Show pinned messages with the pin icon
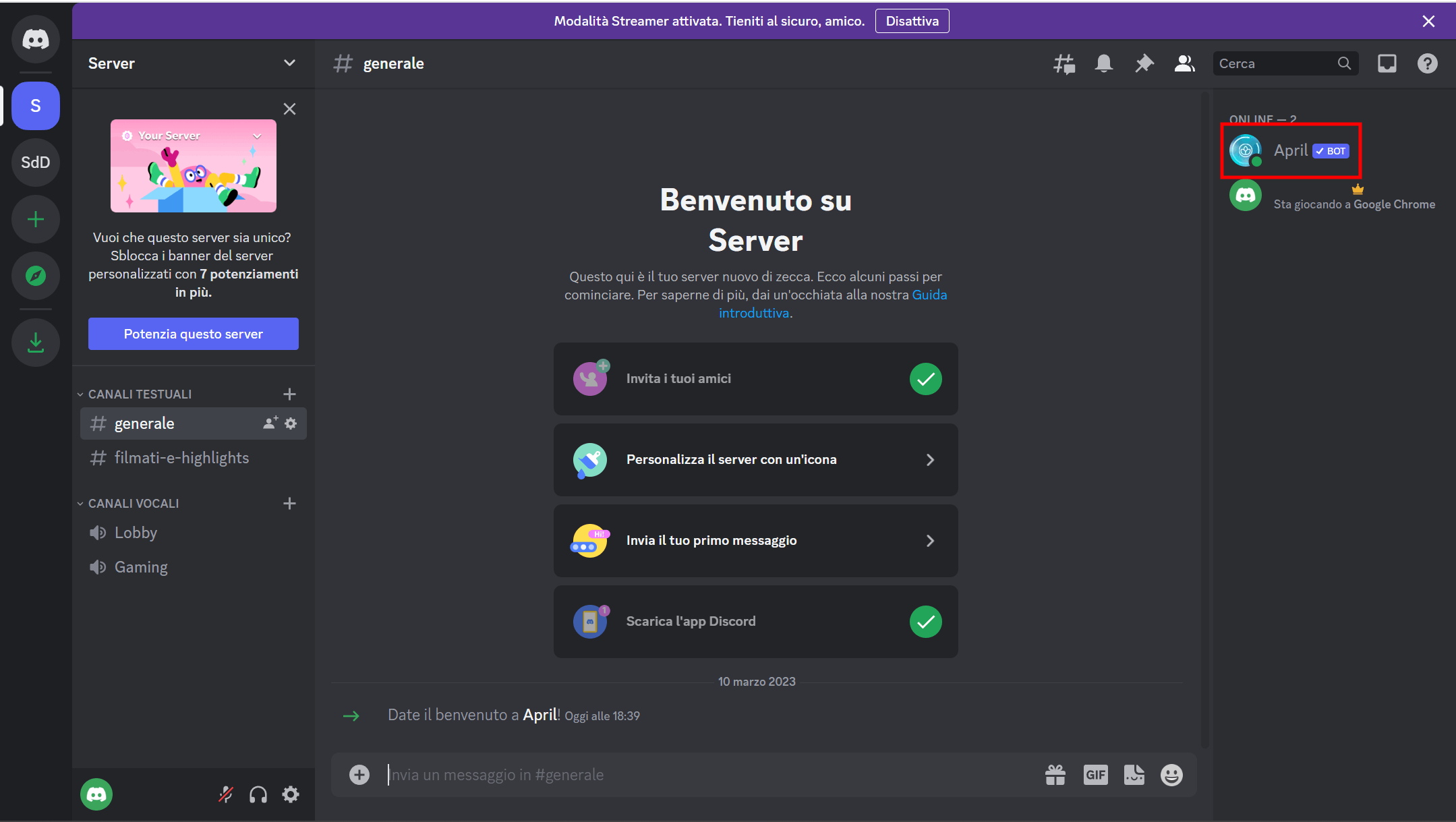Screen dimensions: 1456x822 (1144, 63)
